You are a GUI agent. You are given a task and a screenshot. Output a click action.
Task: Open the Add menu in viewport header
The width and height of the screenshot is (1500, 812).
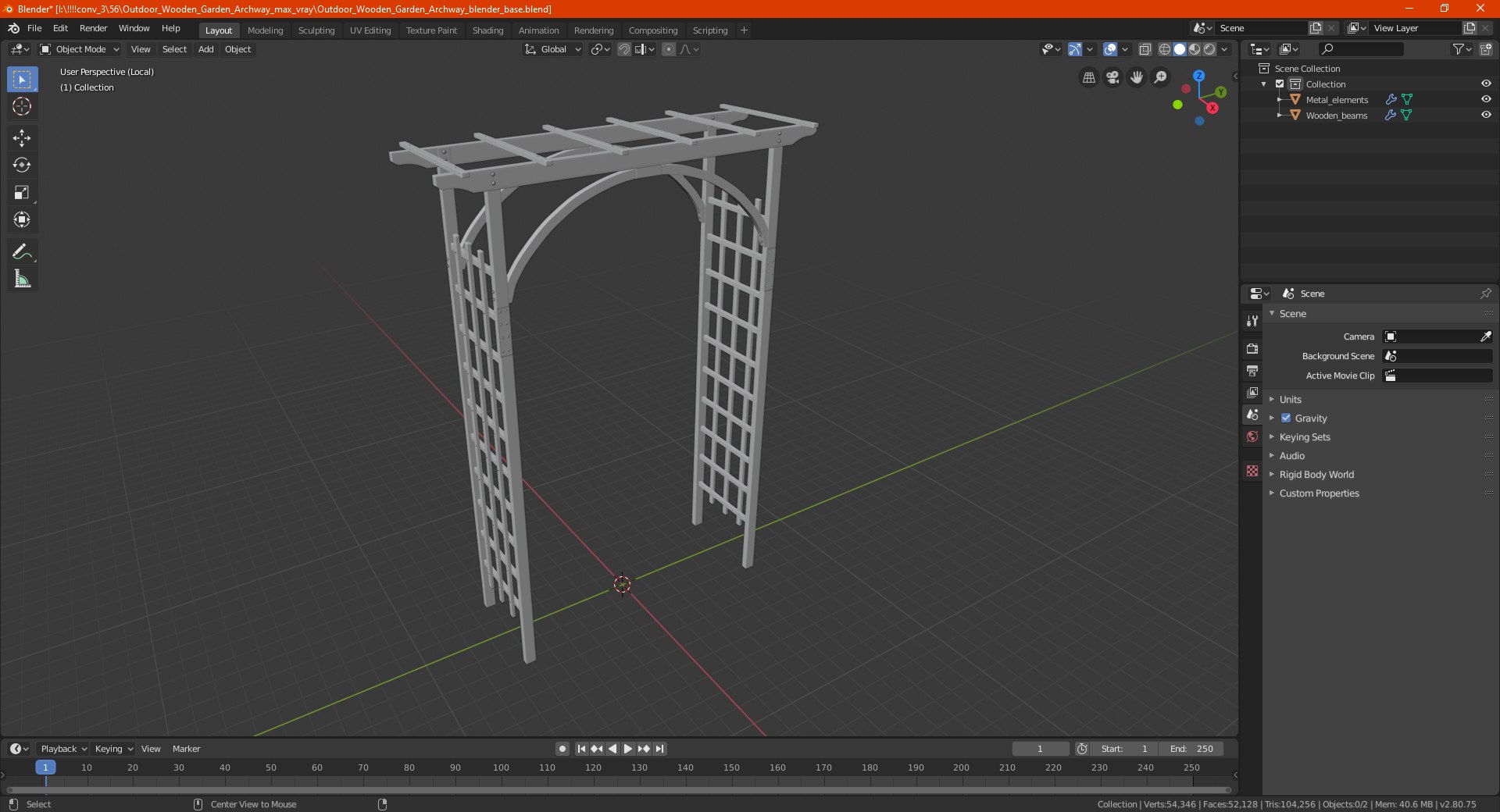205,49
